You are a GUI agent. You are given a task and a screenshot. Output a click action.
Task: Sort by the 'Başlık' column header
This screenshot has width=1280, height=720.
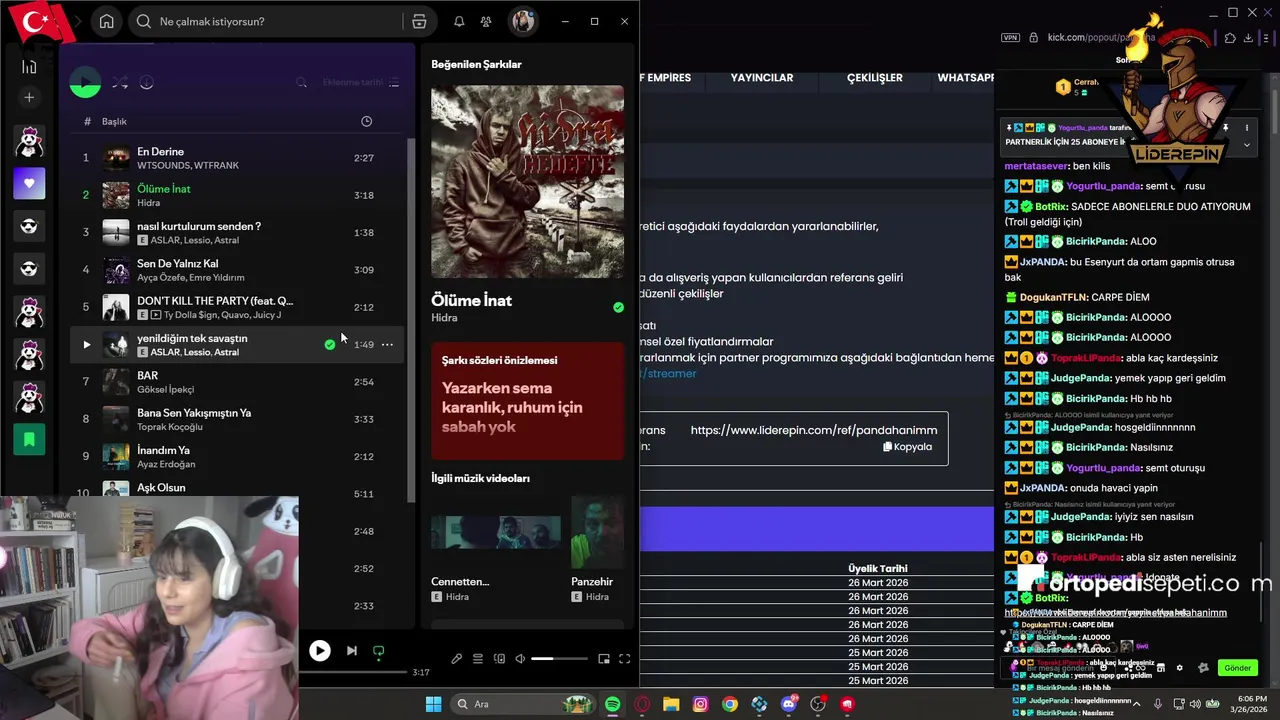(x=114, y=121)
